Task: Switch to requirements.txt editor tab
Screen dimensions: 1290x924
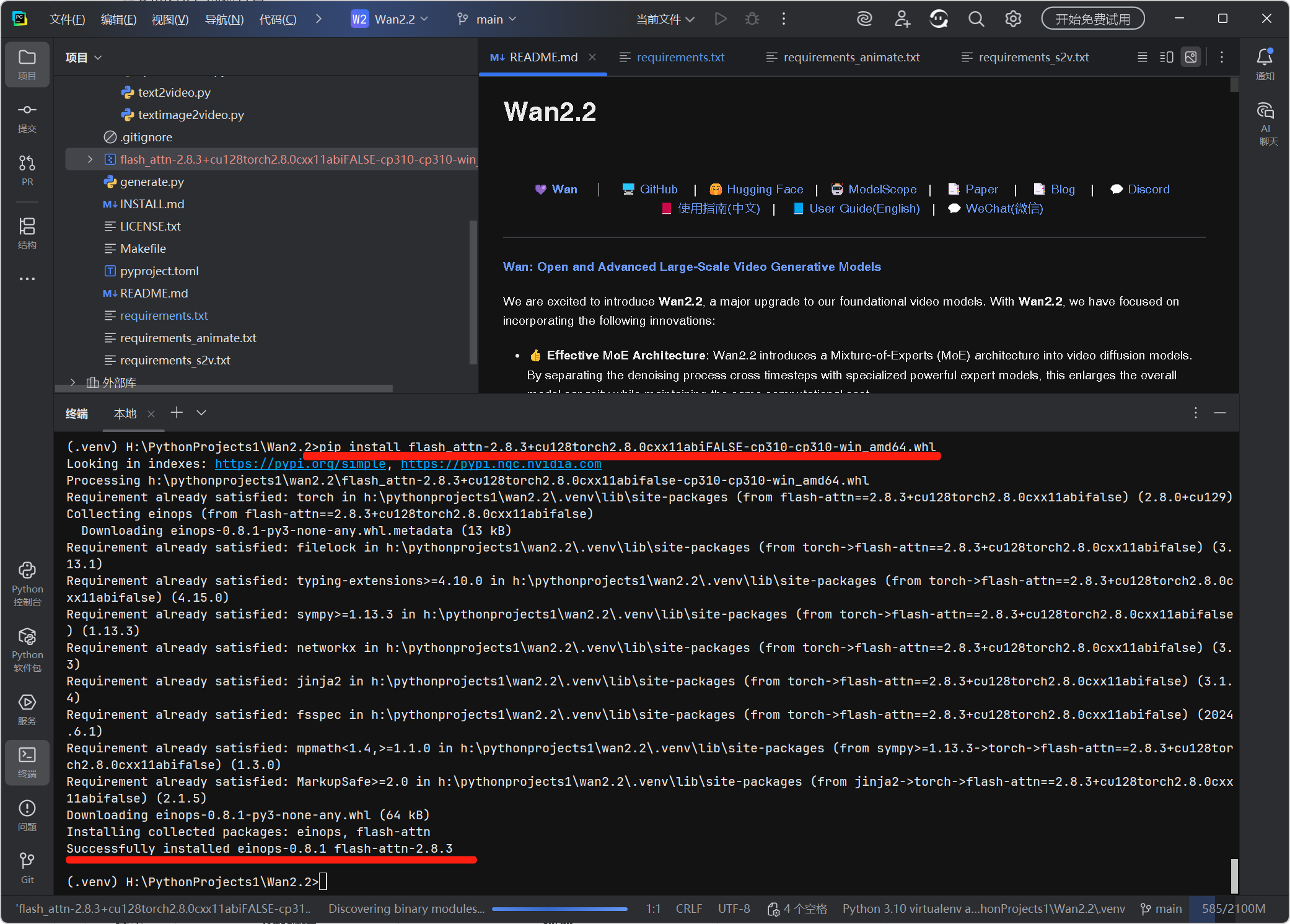Action: (672, 57)
